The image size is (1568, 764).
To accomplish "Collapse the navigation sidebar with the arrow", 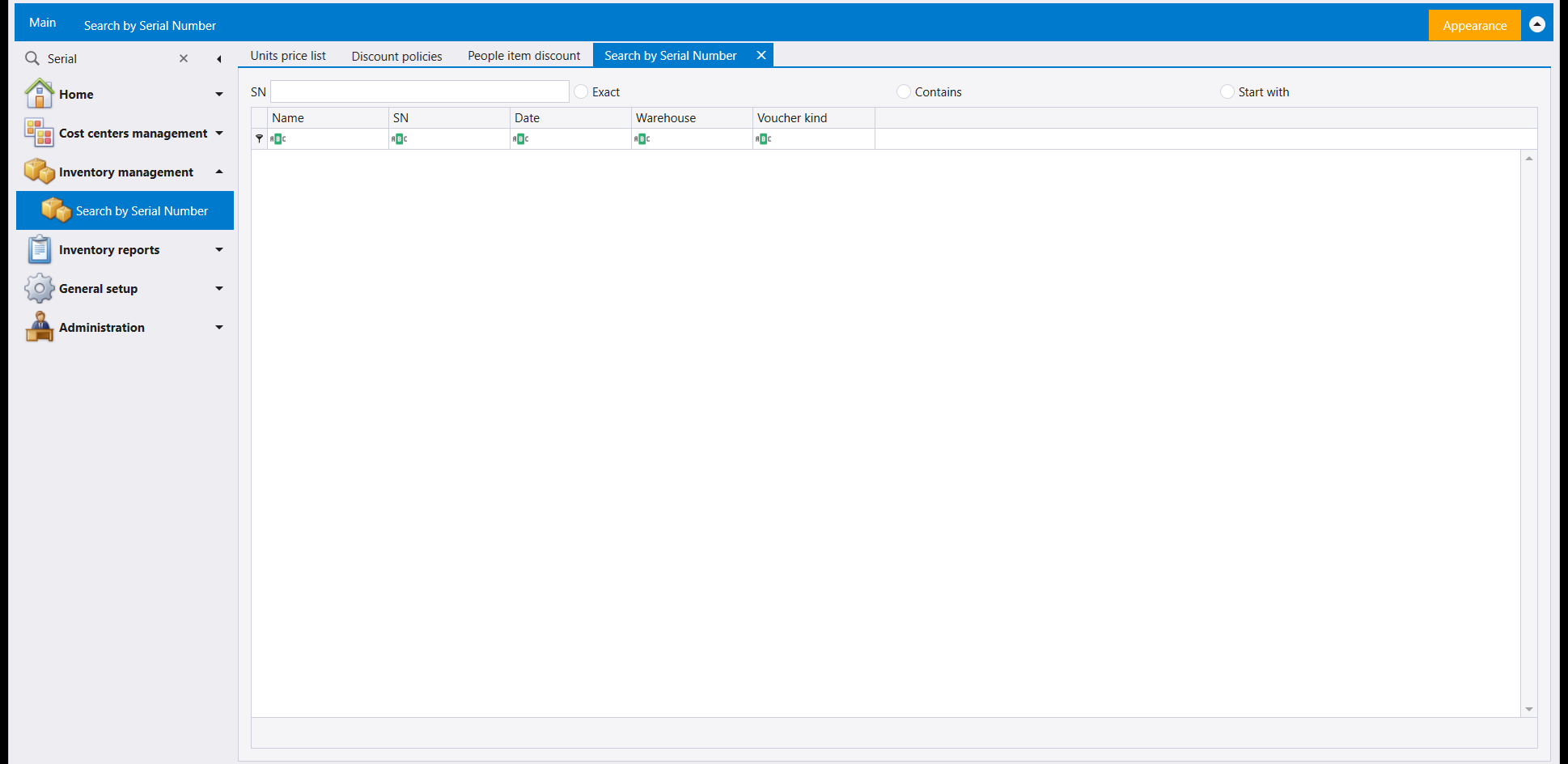I will (219, 58).
